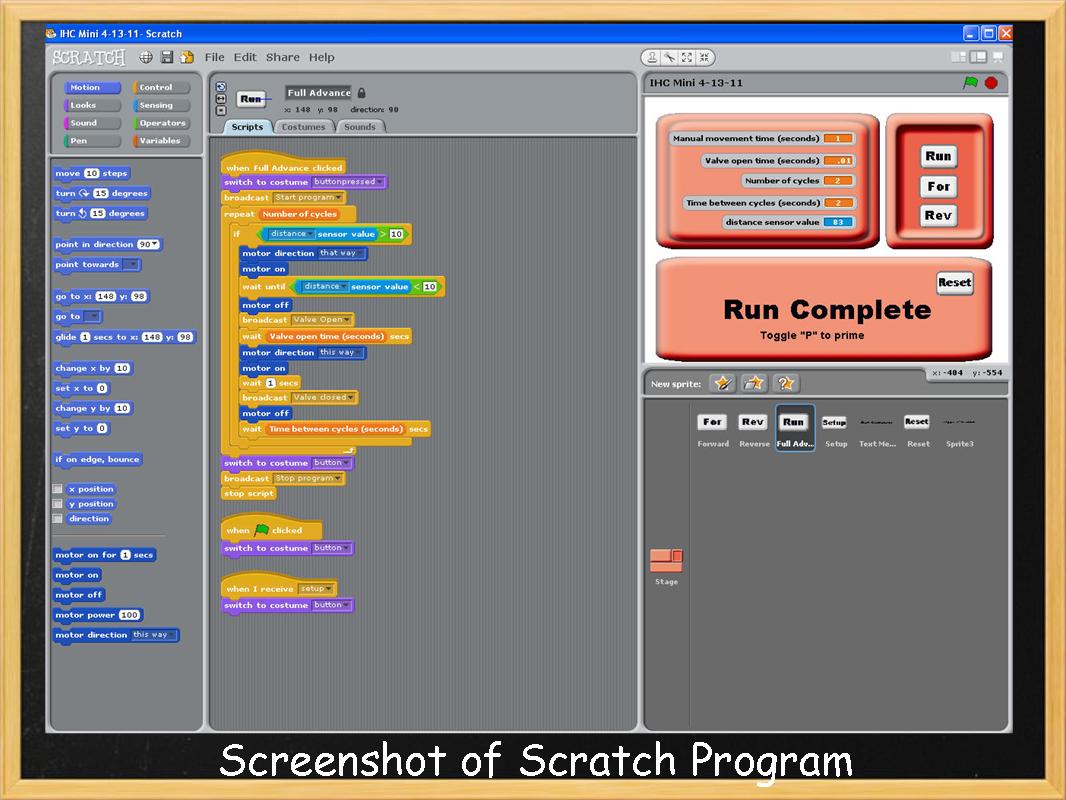The image size is (1066, 800).
Task: Enable the y position reporter checkbox
Action: tap(58, 504)
